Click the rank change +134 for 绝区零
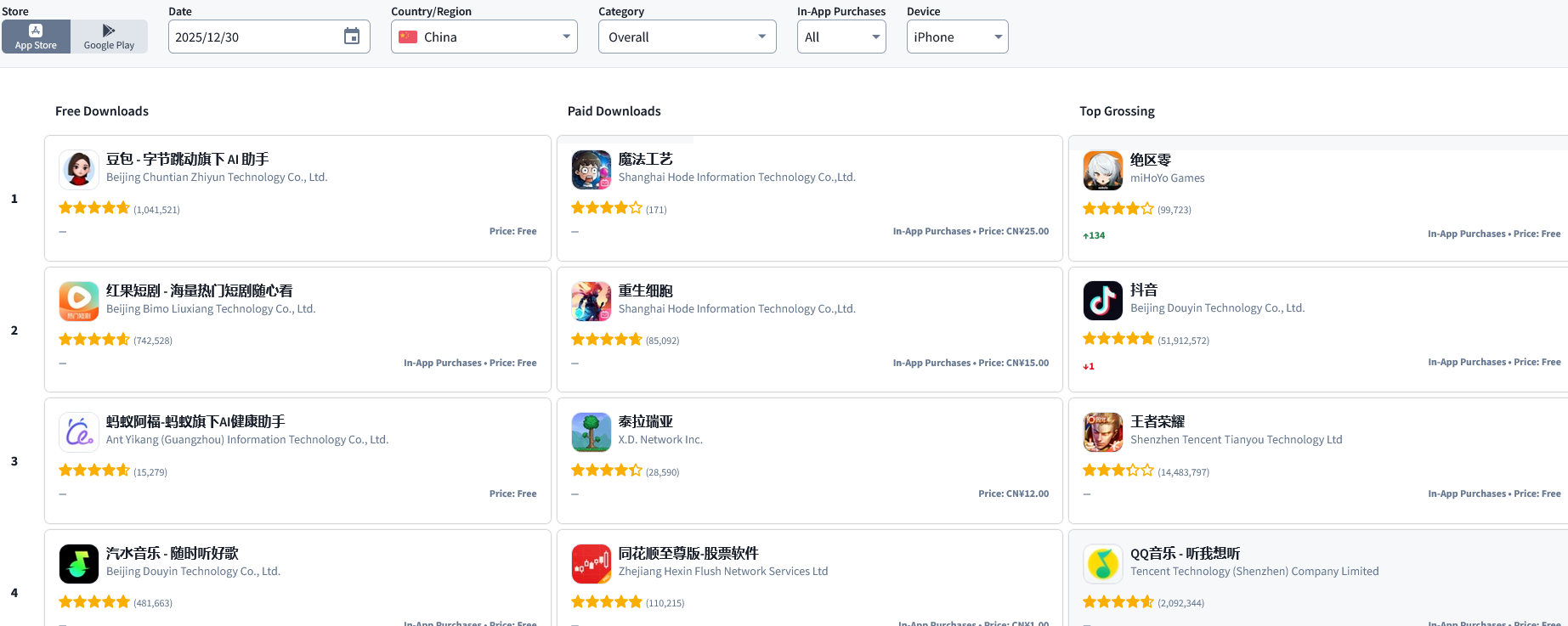 point(1094,236)
